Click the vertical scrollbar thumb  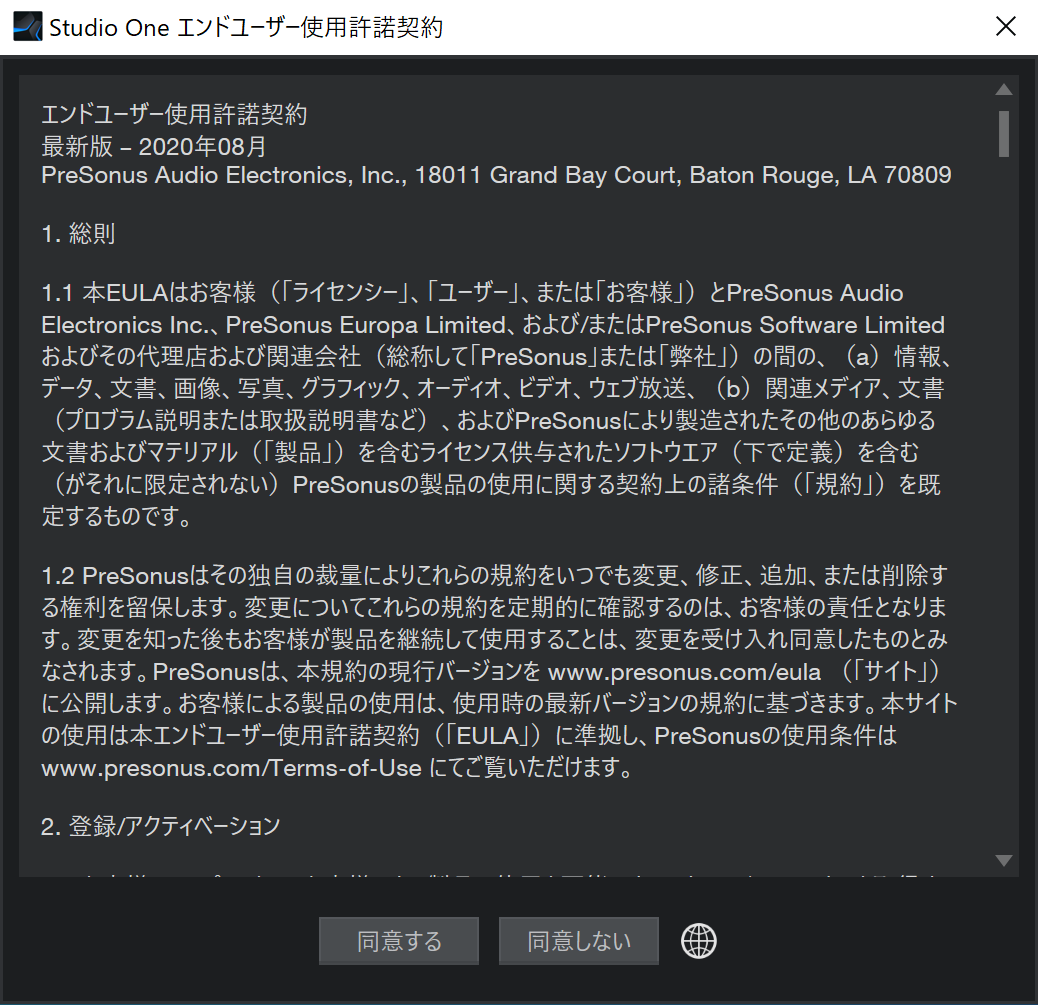pos(1004,133)
